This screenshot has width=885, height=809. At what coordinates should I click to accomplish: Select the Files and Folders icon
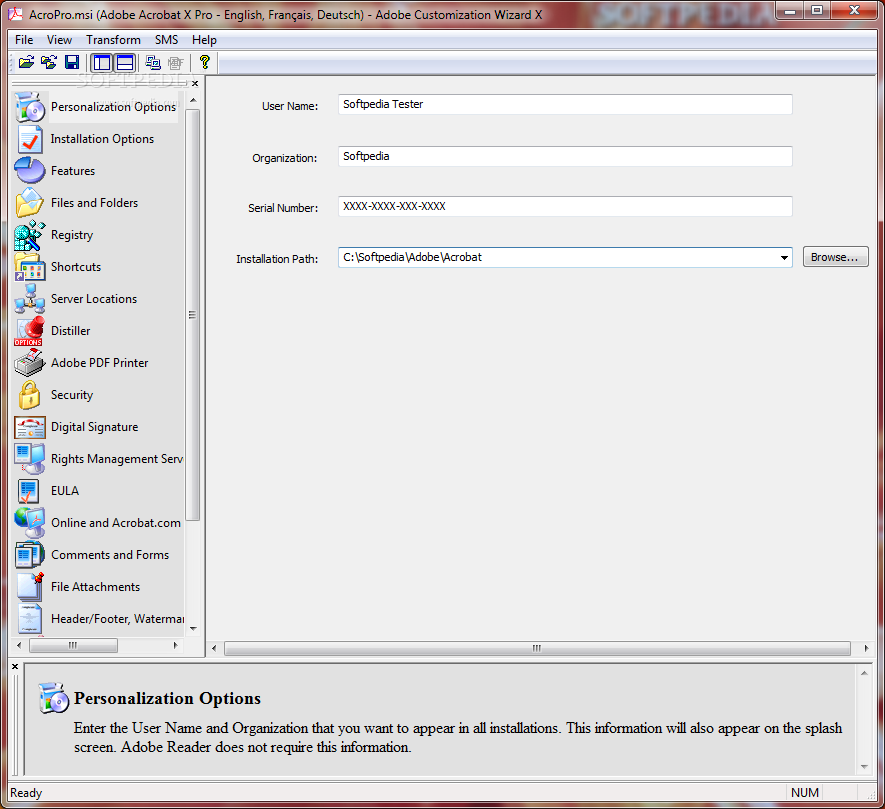30,203
